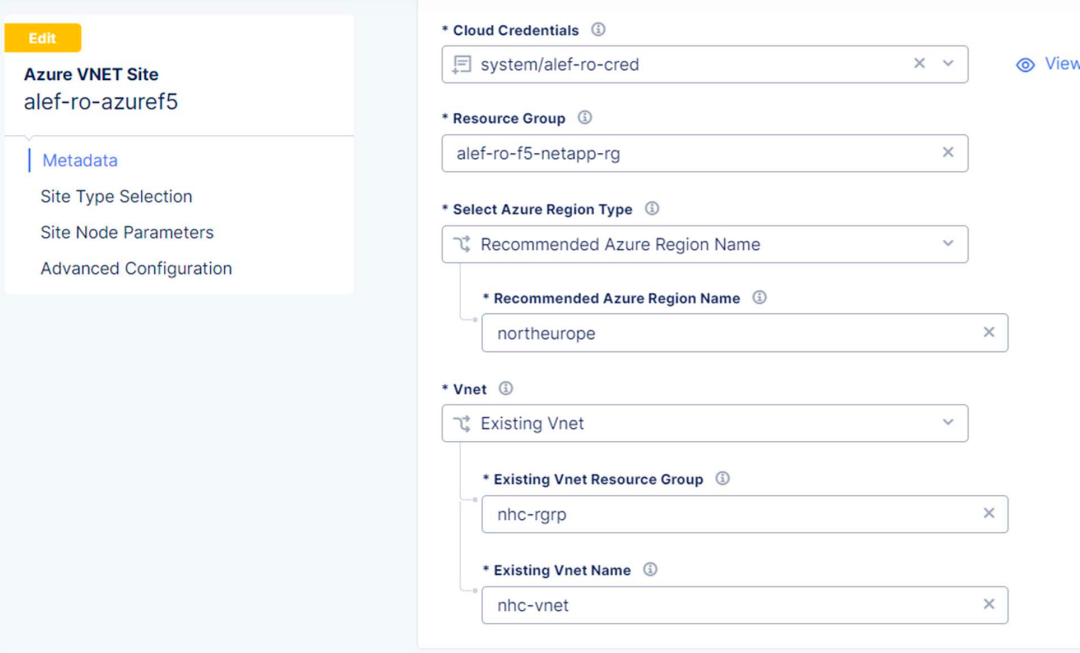Show info for Existing Vnet Resource Group

click(722, 479)
